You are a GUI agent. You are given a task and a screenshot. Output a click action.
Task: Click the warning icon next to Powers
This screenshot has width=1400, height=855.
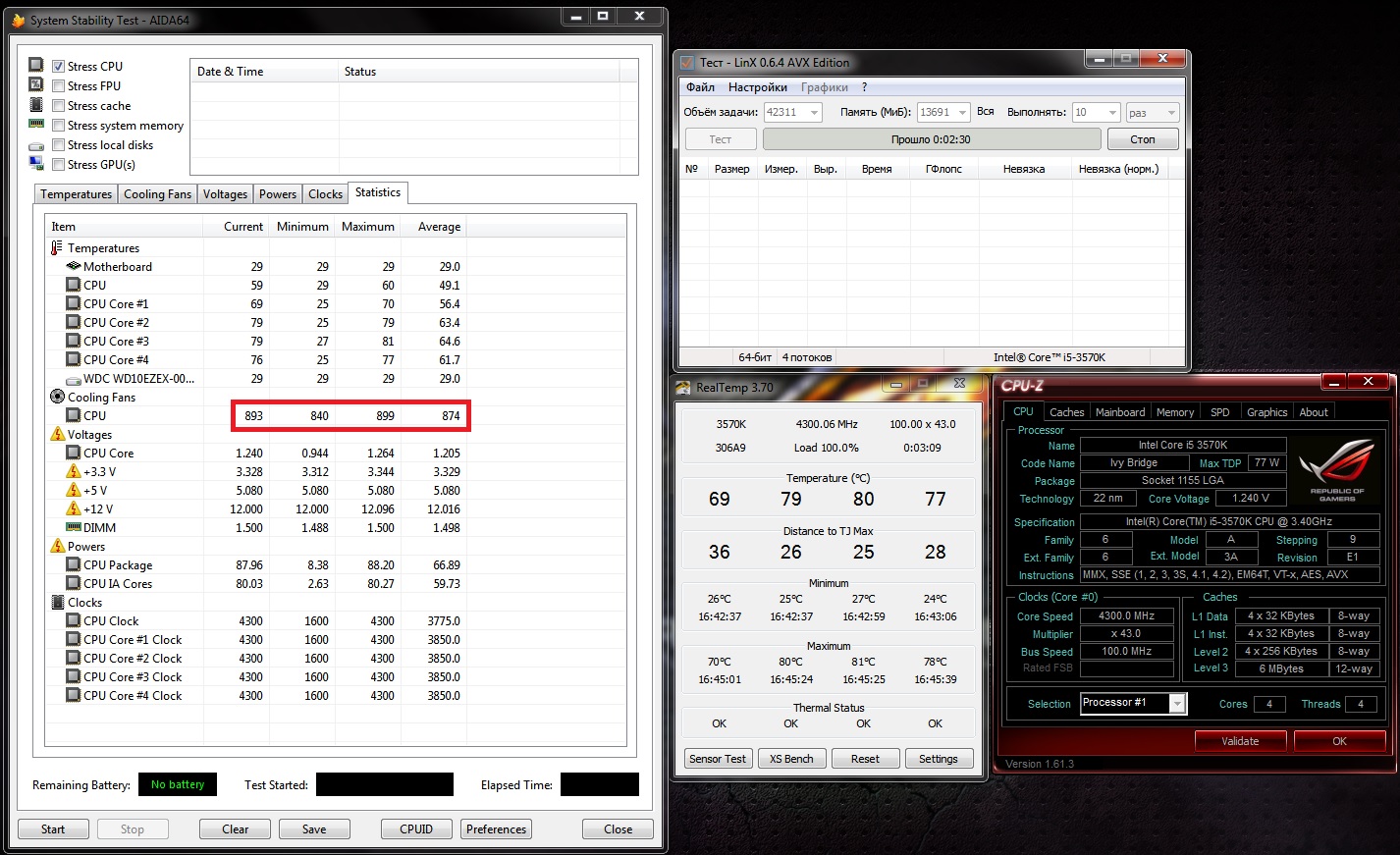[x=57, y=546]
